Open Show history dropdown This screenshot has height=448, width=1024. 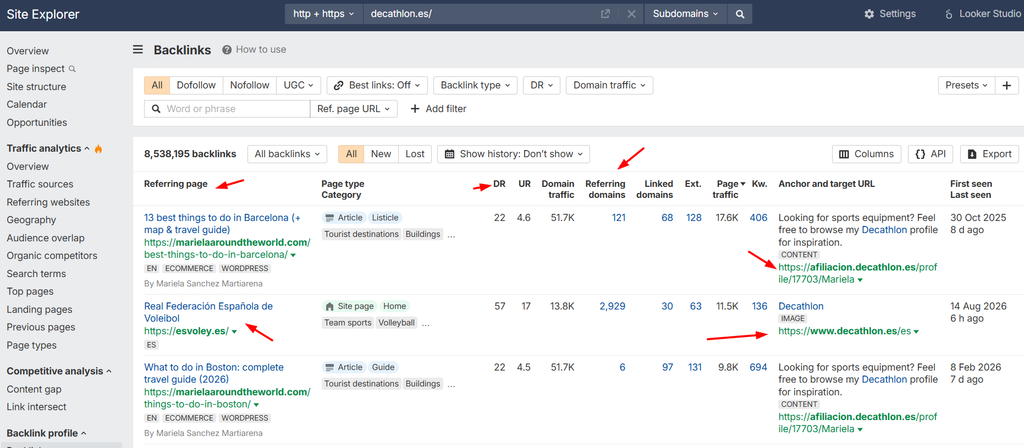point(513,154)
